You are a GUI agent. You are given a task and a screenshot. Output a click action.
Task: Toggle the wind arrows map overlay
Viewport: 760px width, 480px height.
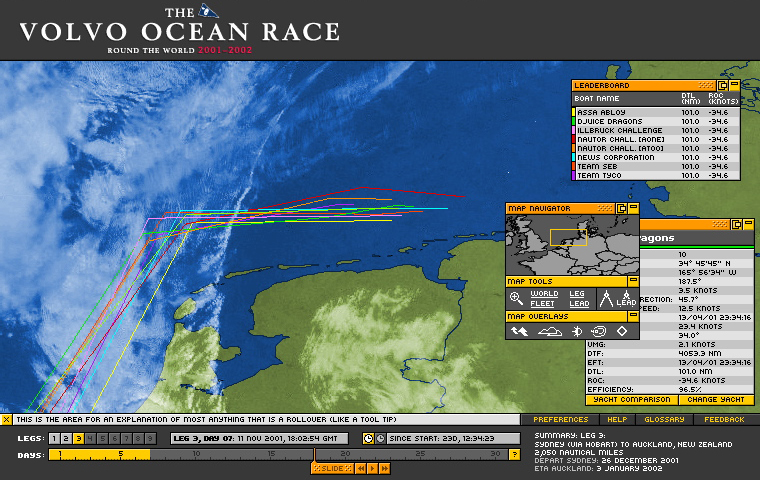click(x=519, y=332)
